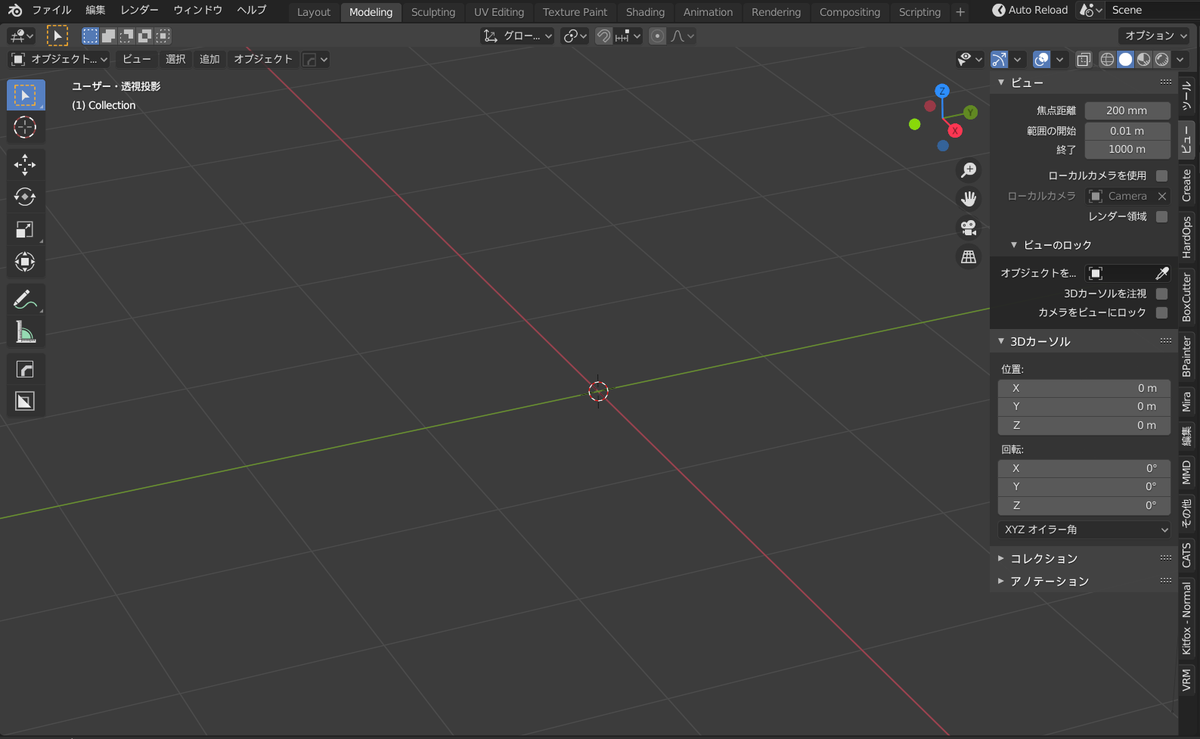Select the Annotate pencil tool
The width and height of the screenshot is (1200, 739).
(x=25, y=299)
